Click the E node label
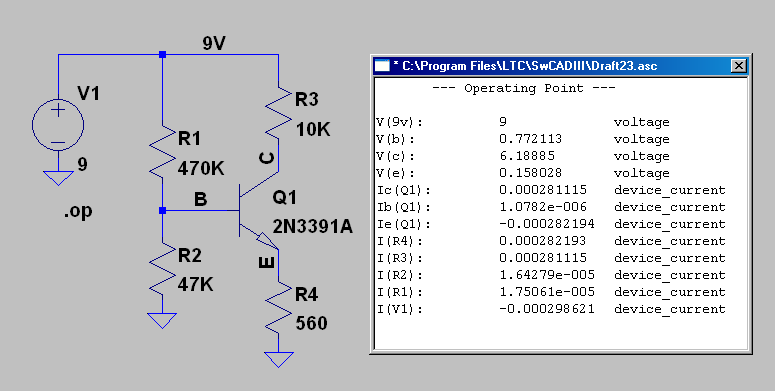This screenshot has height=391, width=775. [266, 262]
